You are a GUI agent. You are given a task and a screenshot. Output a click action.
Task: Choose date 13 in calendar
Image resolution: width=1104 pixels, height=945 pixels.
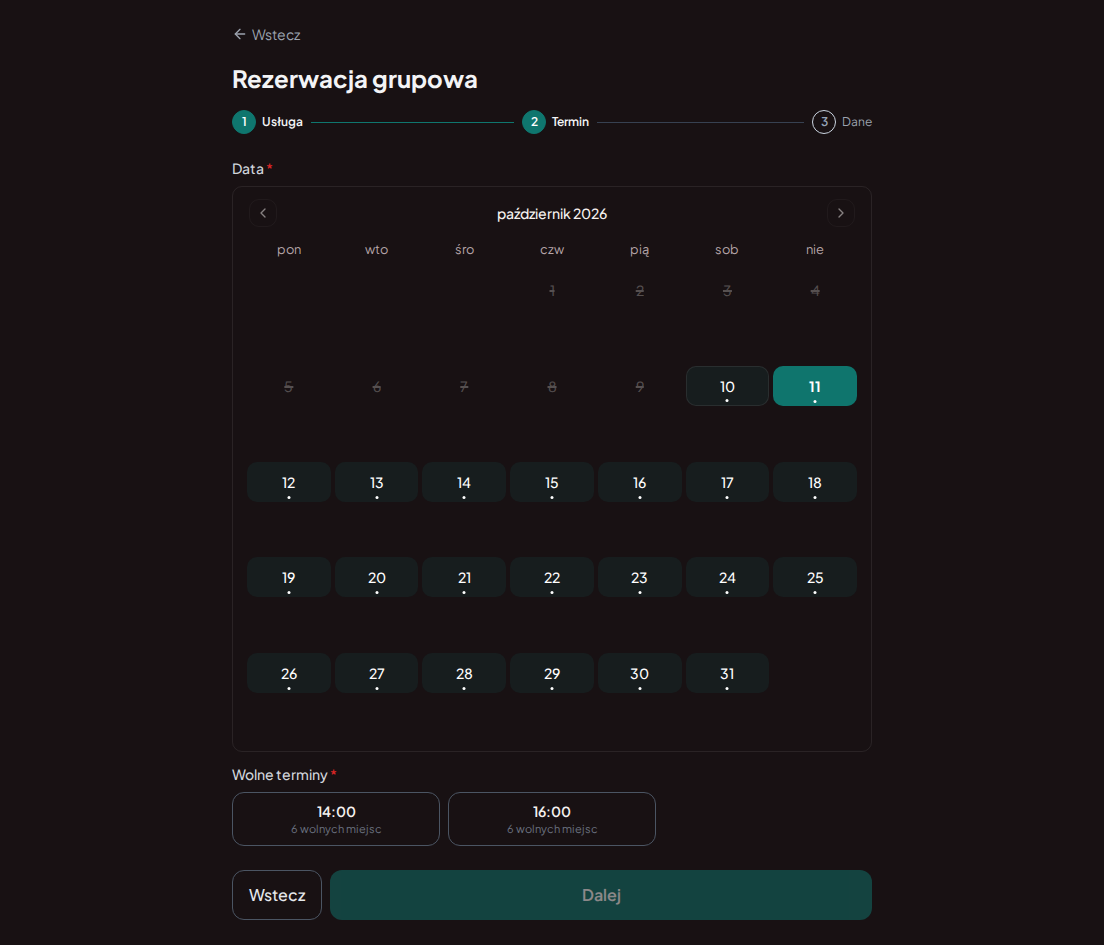pos(377,482)
